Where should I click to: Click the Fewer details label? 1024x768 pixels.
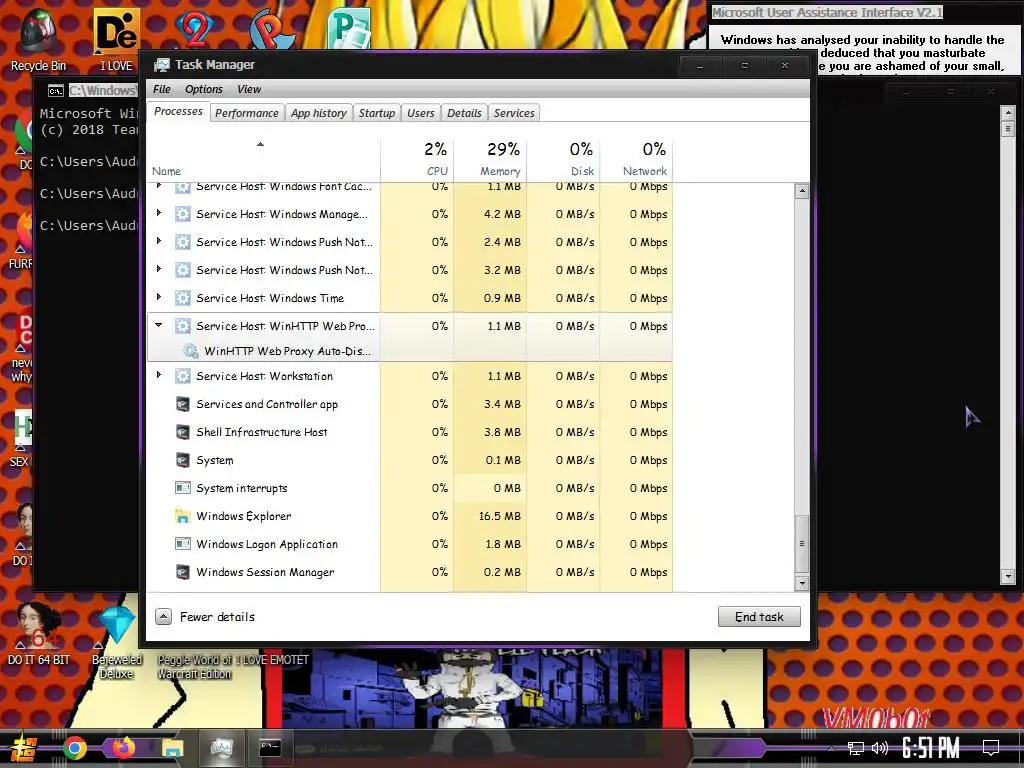pos(217,617)
